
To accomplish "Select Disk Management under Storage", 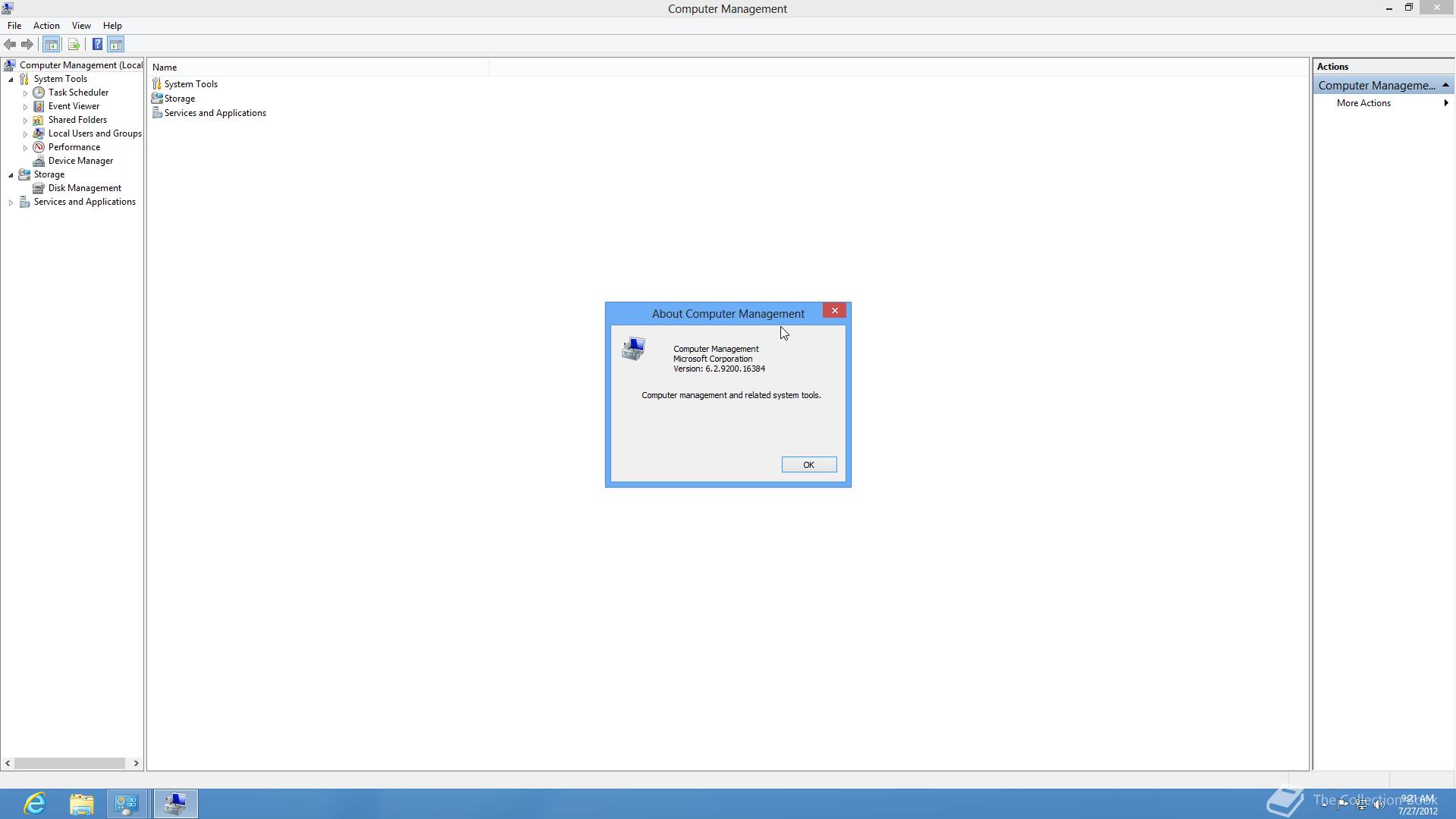I will click(x=84, y=188).
